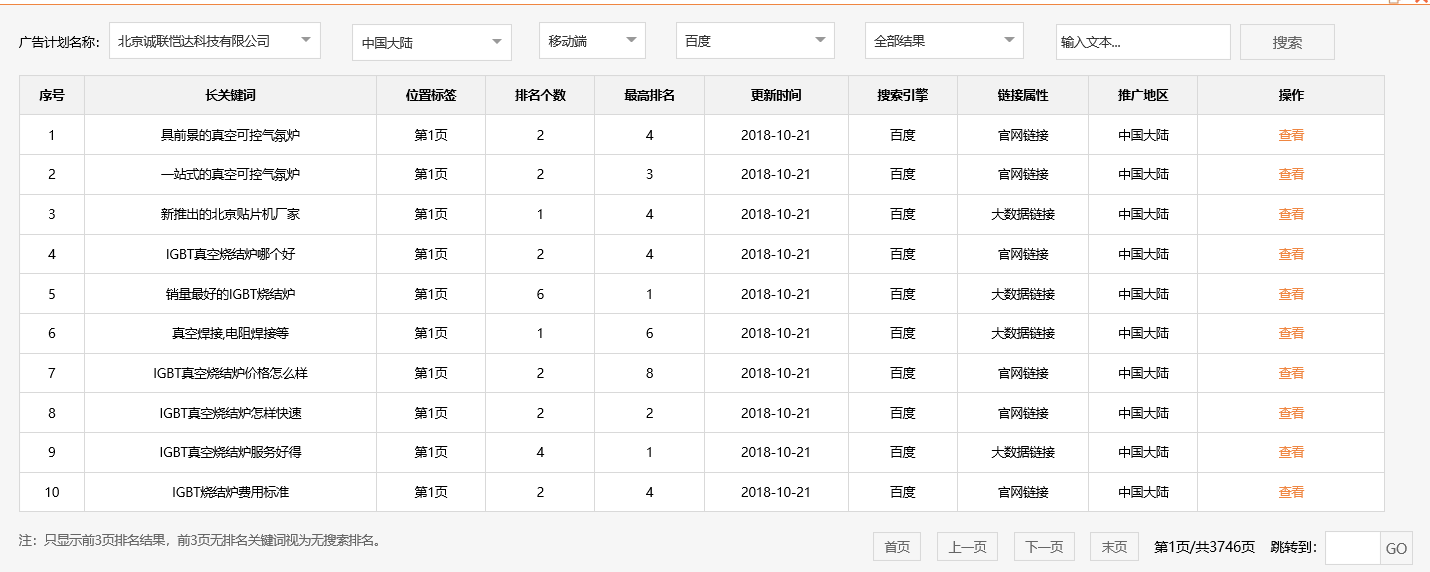
Task: Open 查看 for IGBT真空烧结炉怎样快速
Action: pyautogui.click(x=1291, y=413)
